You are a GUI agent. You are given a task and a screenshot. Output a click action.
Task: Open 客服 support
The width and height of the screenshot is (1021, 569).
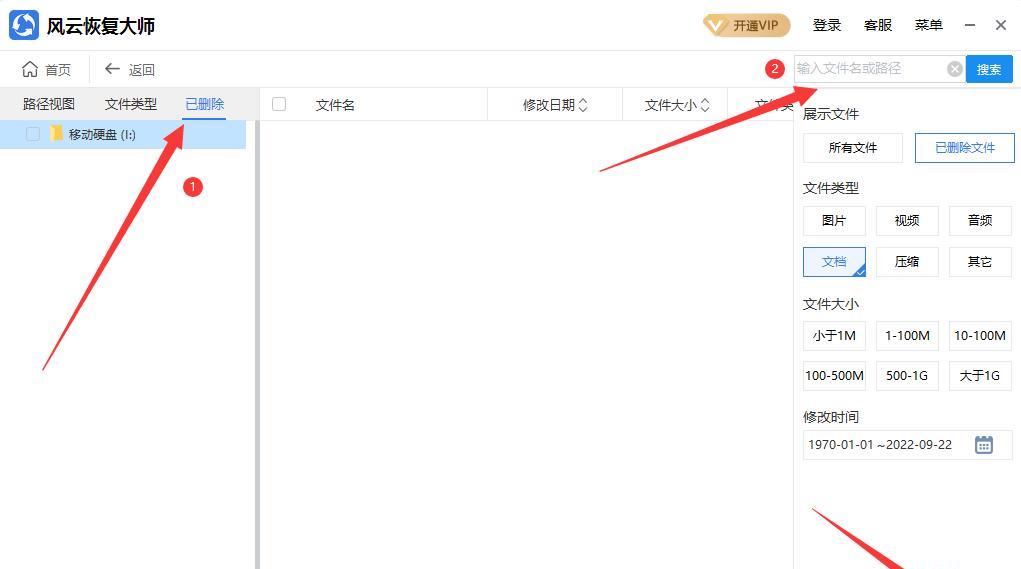pyautogui.click(x=878, y=25)
